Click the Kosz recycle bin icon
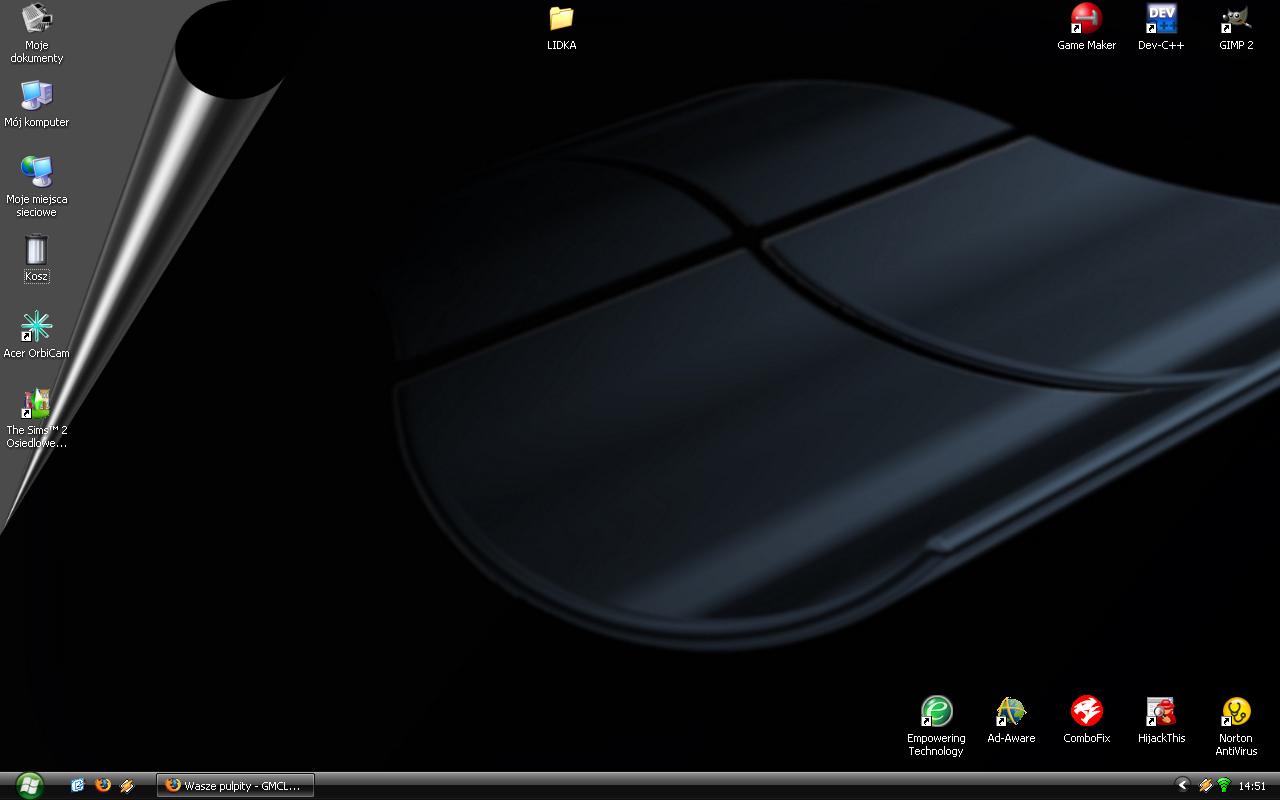The image size is (1280, 800). (x=37, y=250)
